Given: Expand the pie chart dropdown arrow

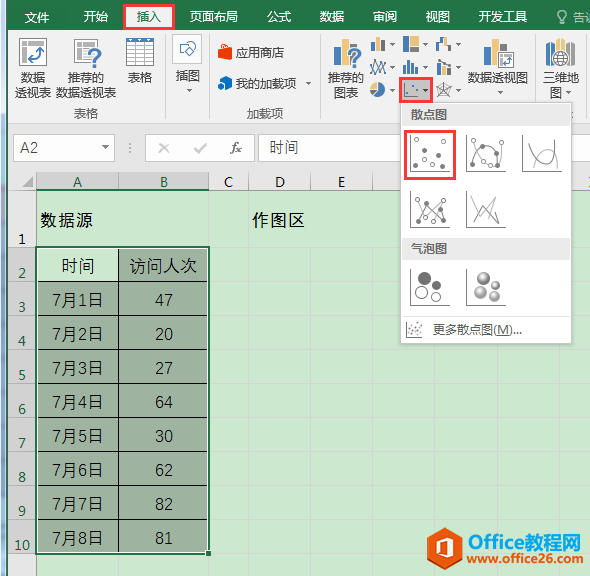Looking at the screenshot, I should [x=392, y=90].
